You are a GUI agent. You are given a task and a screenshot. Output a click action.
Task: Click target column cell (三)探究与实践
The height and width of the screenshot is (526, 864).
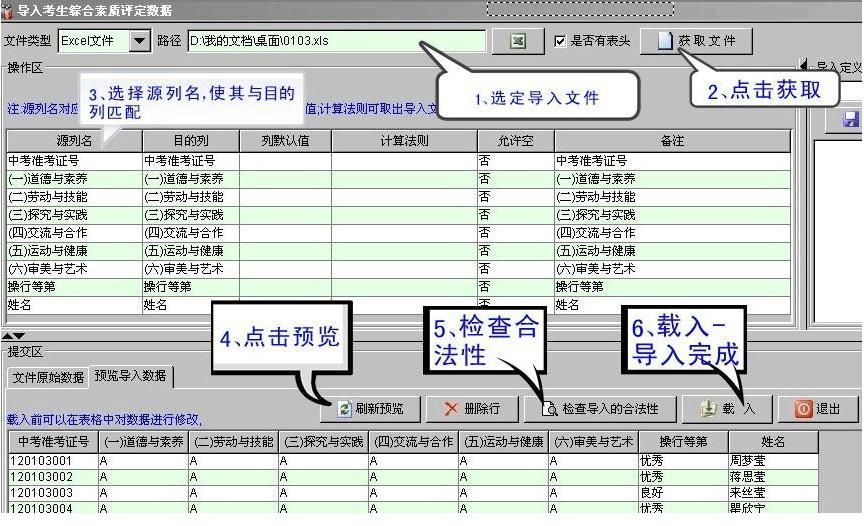[191, 215]
